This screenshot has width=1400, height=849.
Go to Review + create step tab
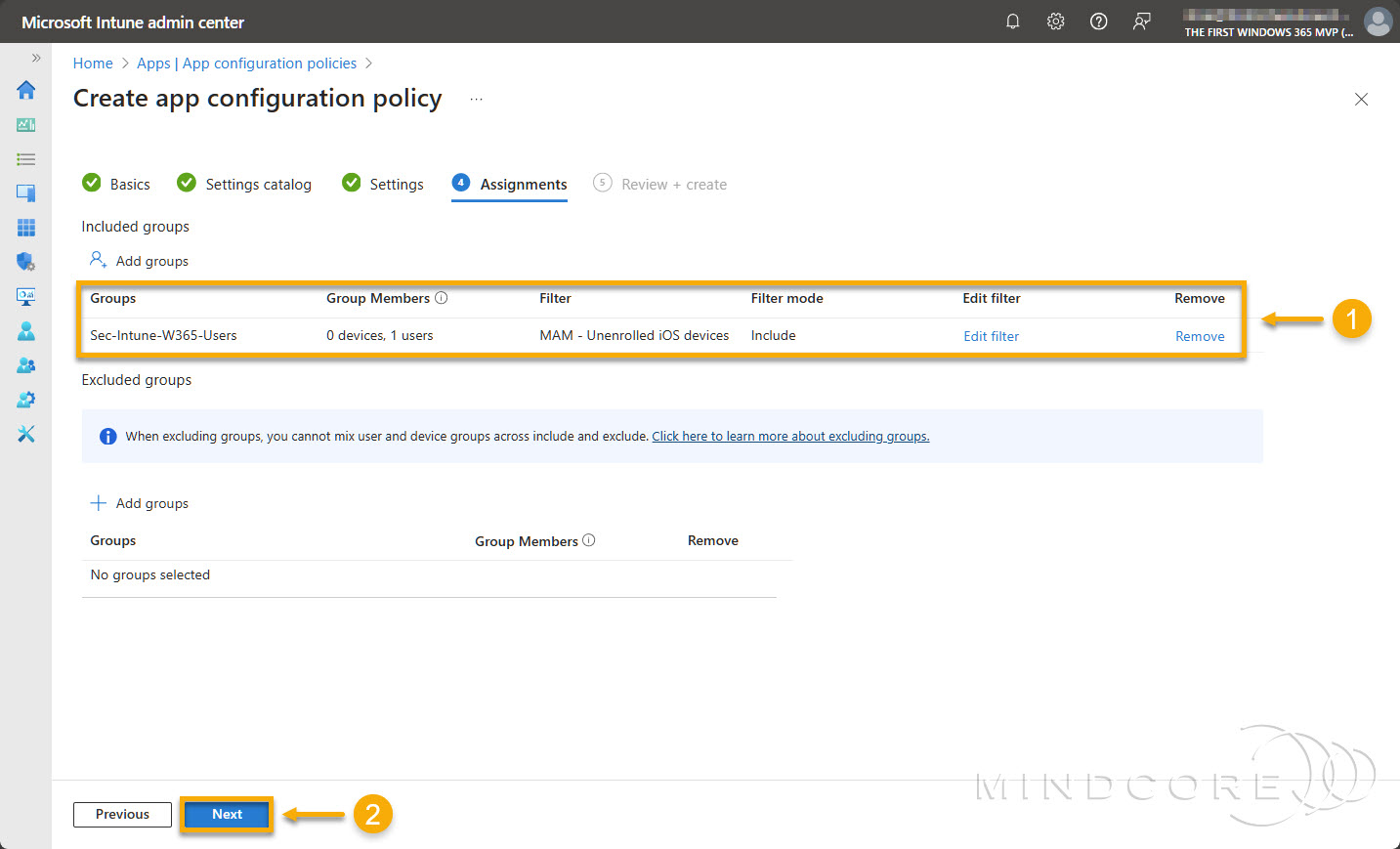[660, 184]
